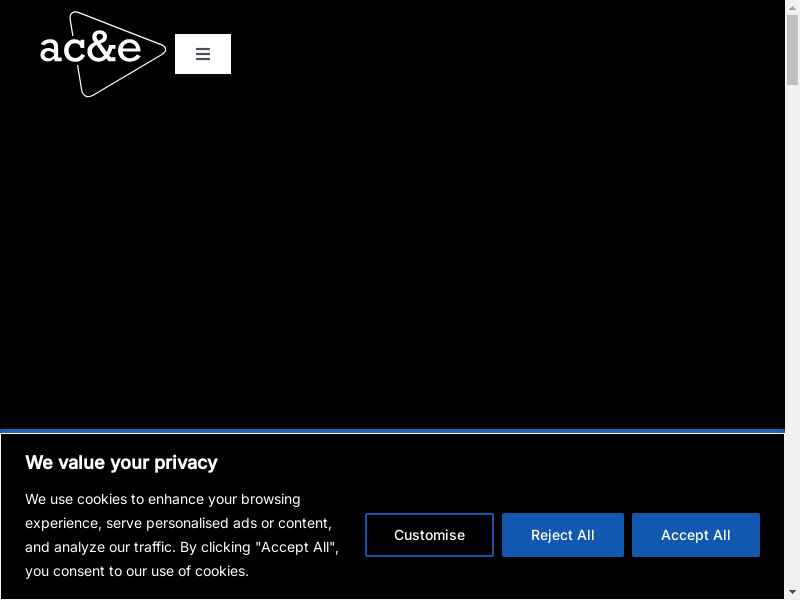Click the vertical scrollbar thumb
The height and width of the screenshot is (600, 800).
pos(792,50)
